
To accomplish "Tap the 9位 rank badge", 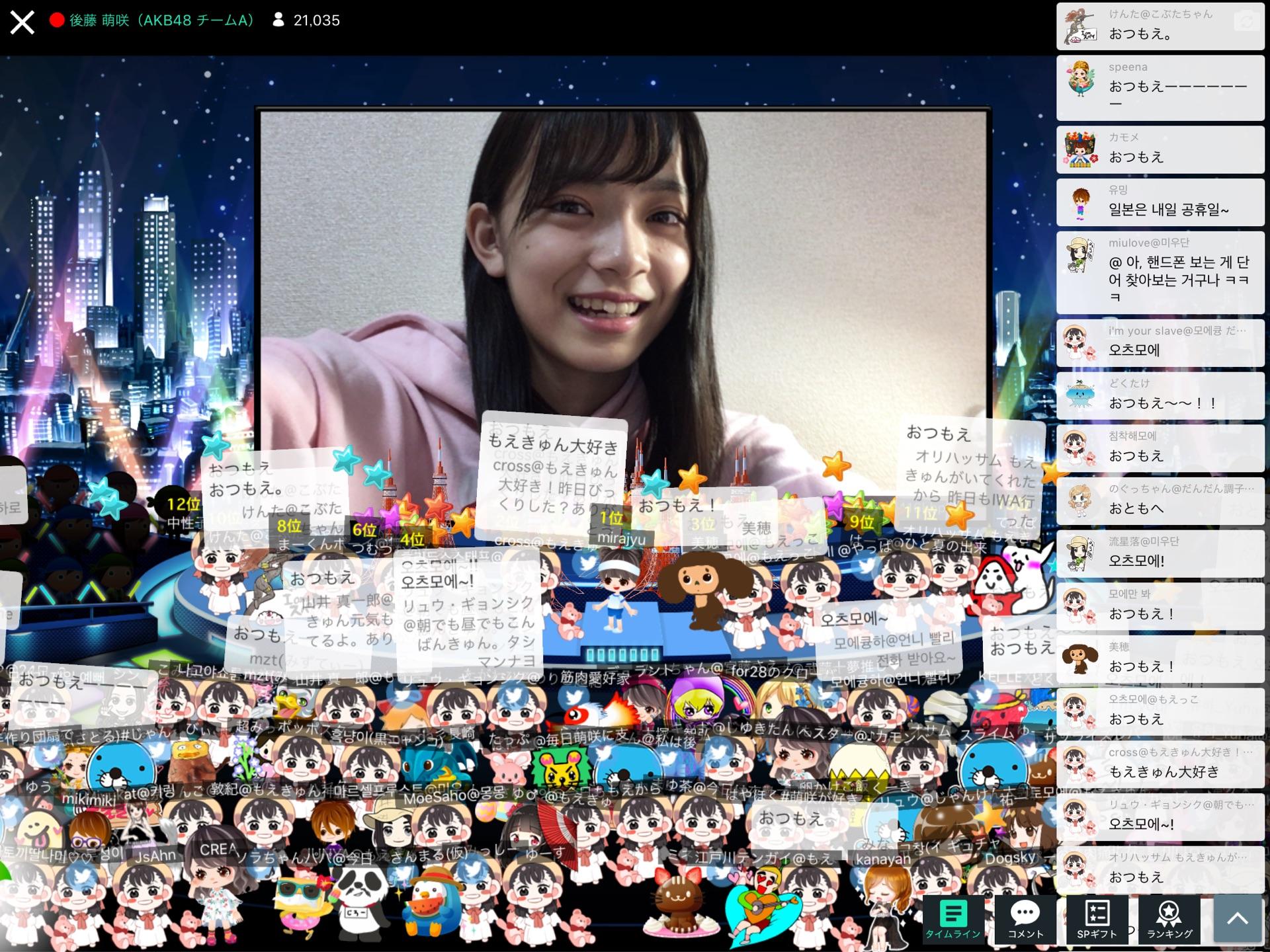I will point(862,522).
